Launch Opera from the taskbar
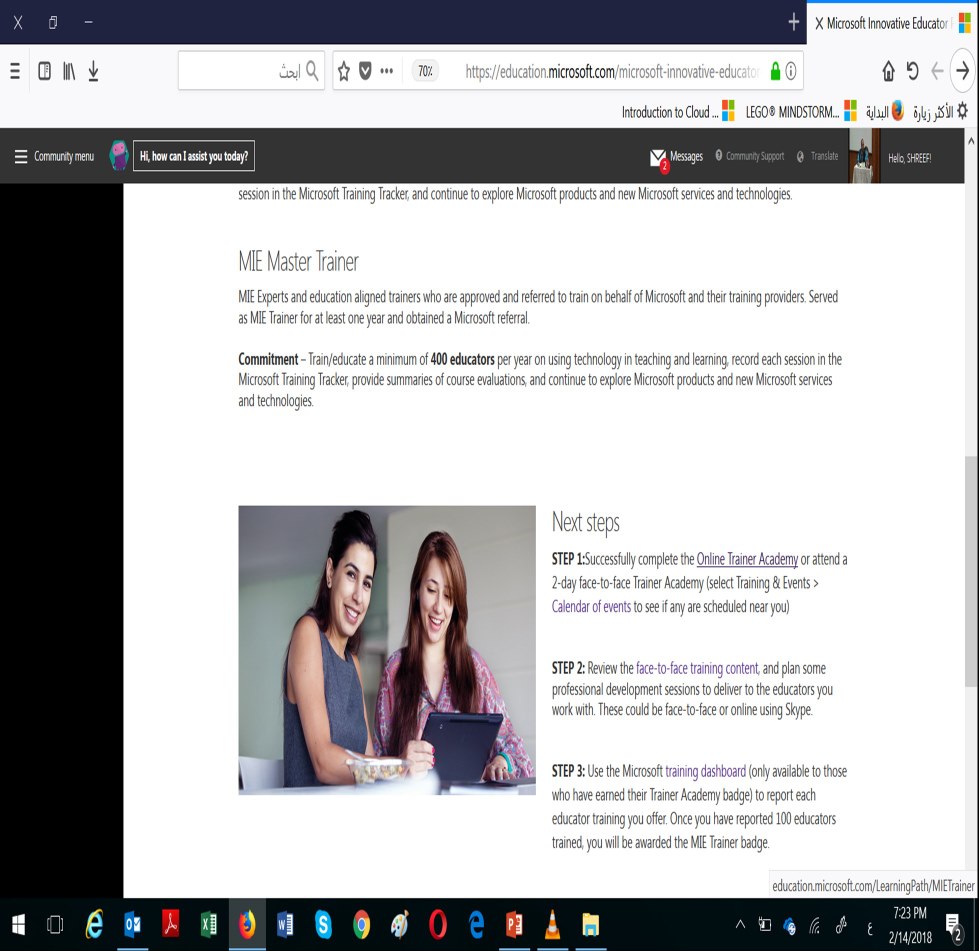 click(438, 925)
